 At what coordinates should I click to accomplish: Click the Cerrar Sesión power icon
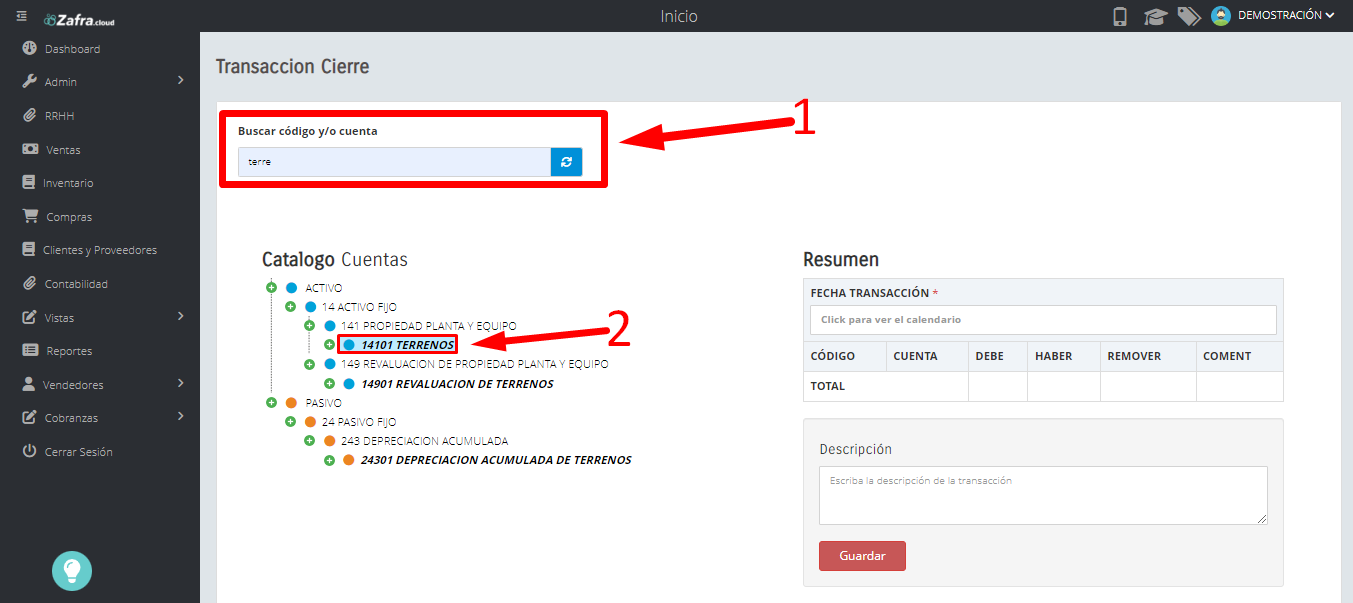point(30,451)
